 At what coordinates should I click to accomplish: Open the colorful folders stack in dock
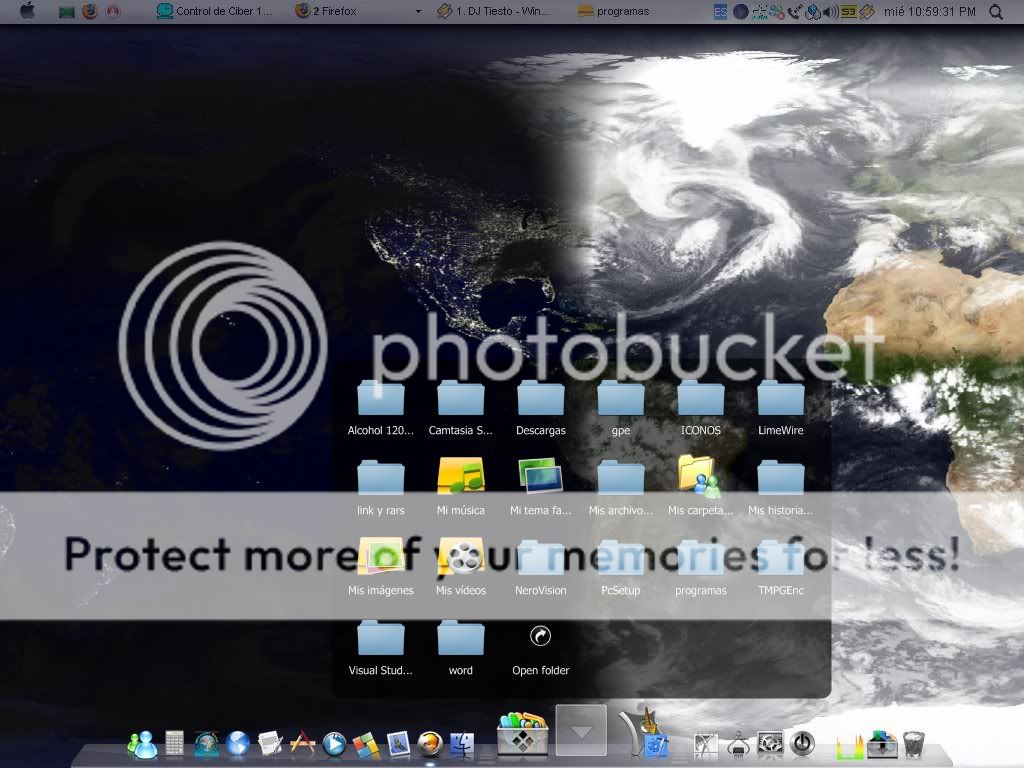pyautogui.click(x=522, y=733)
